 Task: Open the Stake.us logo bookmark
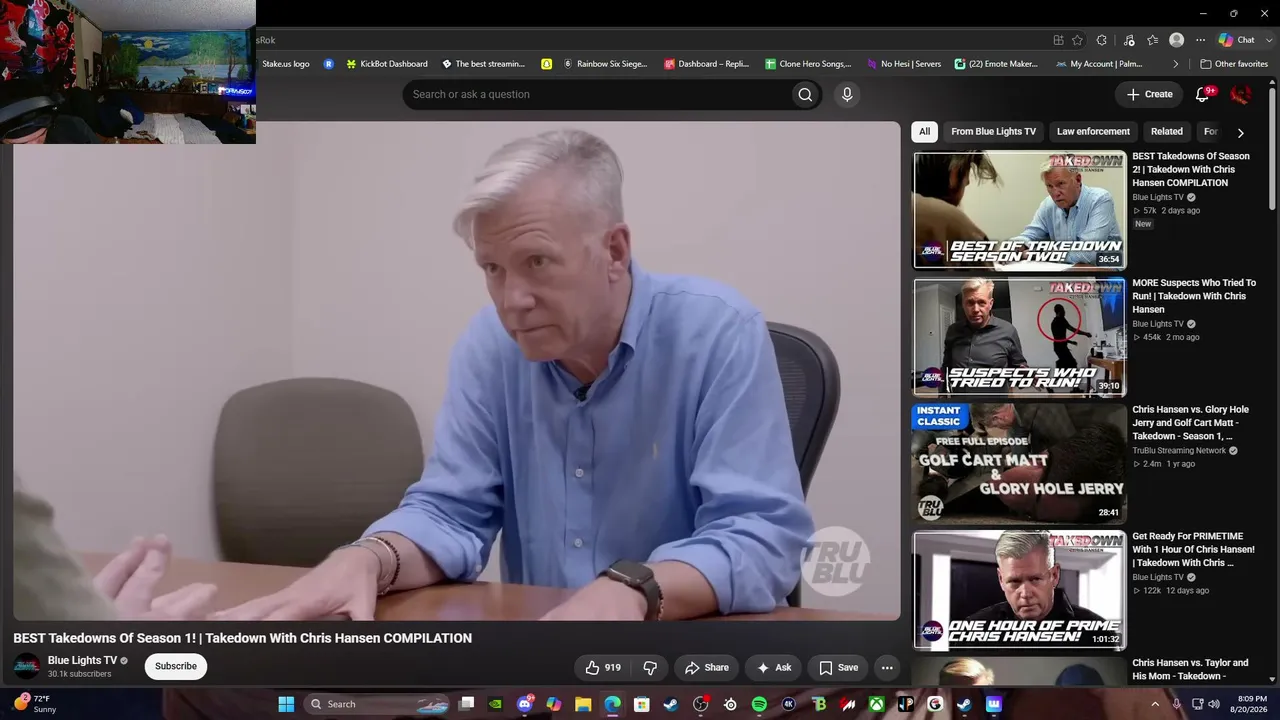click(286, 64)
